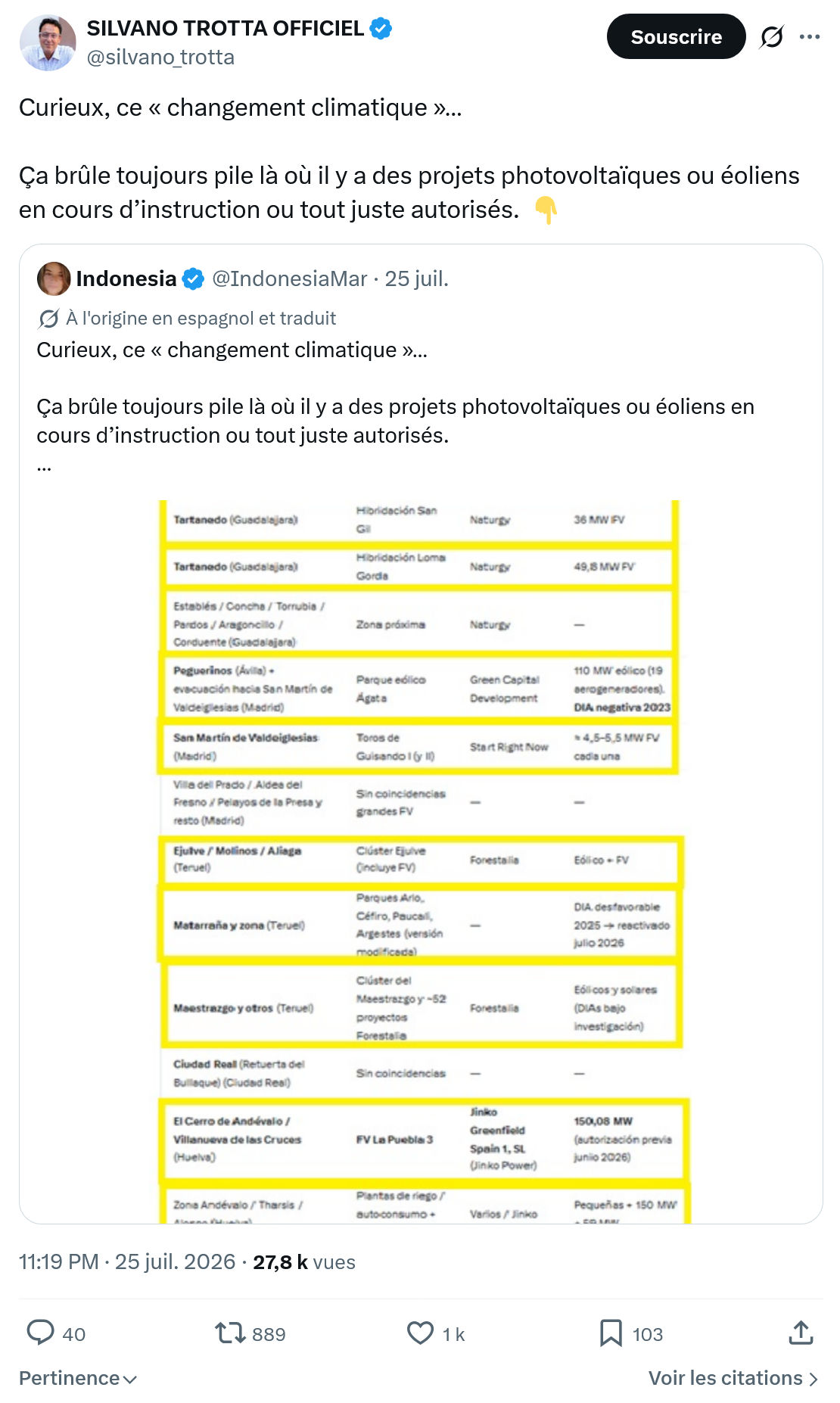Show original via the translation icon
Image resolution: width=840 pixels, height=1403 pixels.
pyautogui.click(x=48, y=319)
